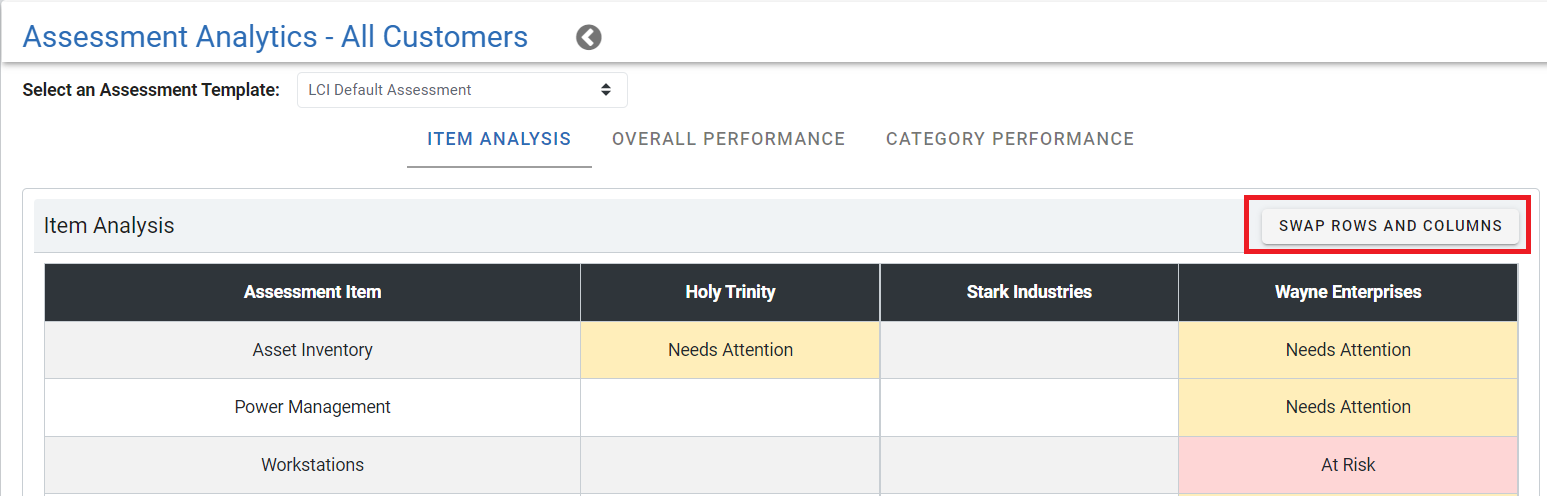This screenshot has height=496, width=1547.
Task: Click the Wayne Enterprises column header
Action: pos(1348,292)
